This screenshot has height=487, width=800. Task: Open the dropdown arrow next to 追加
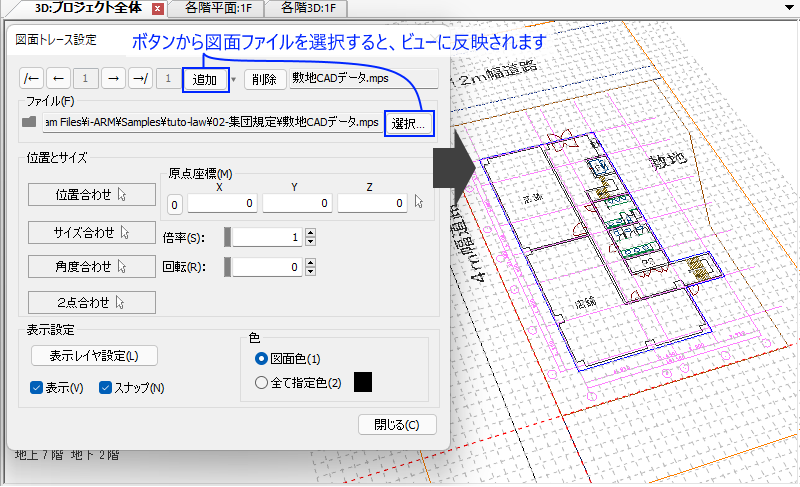(234, 79)
